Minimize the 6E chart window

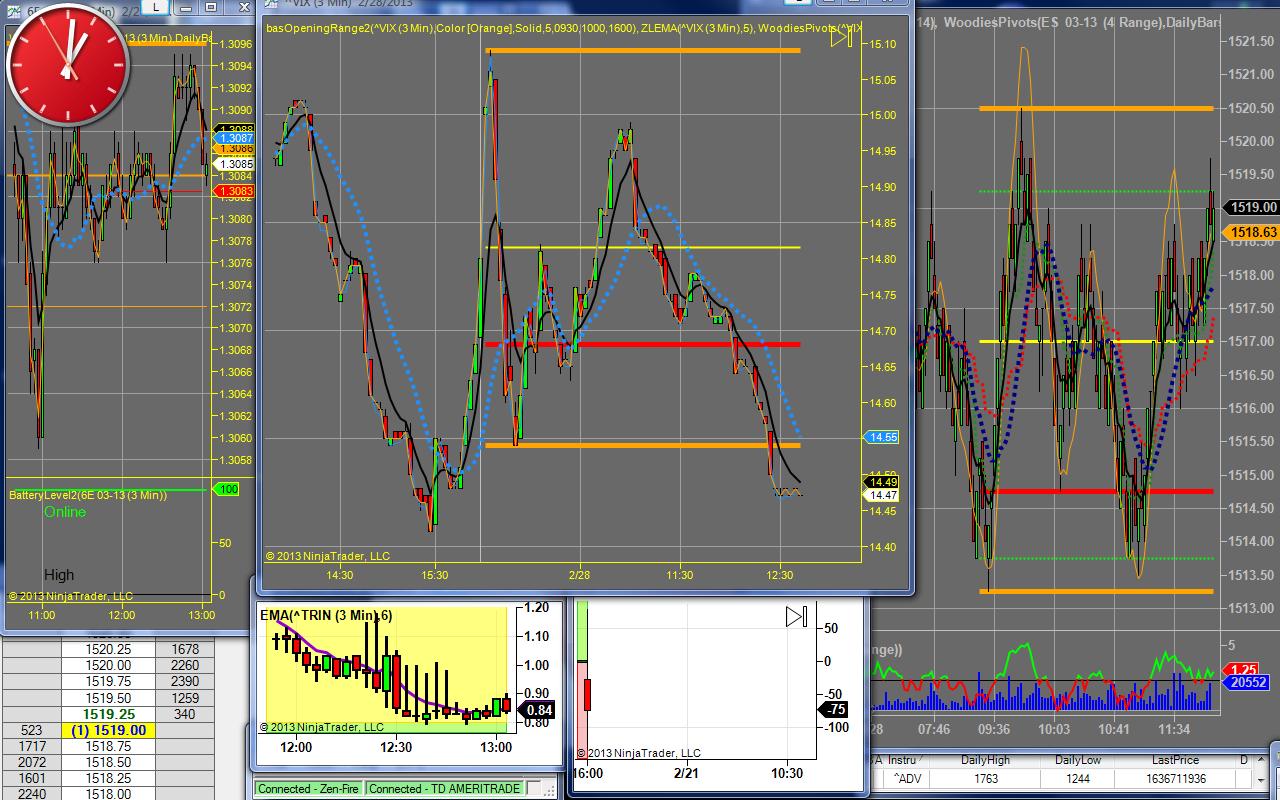[x=187, y=7]
